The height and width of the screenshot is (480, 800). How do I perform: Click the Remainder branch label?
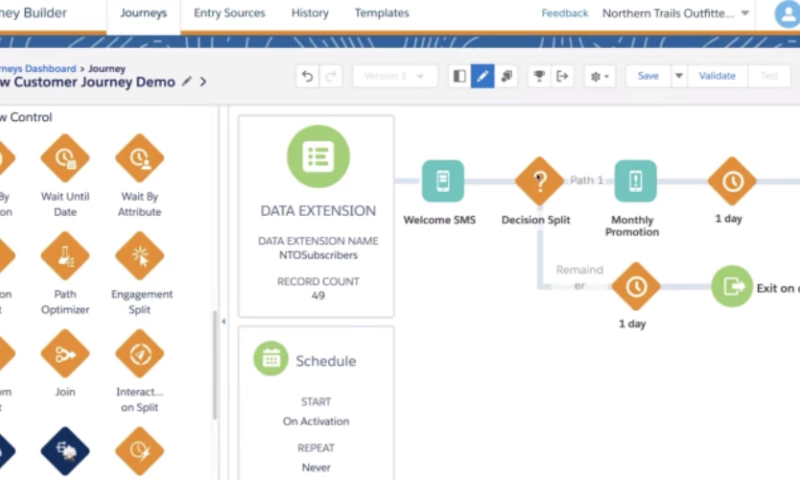[579, 277]
